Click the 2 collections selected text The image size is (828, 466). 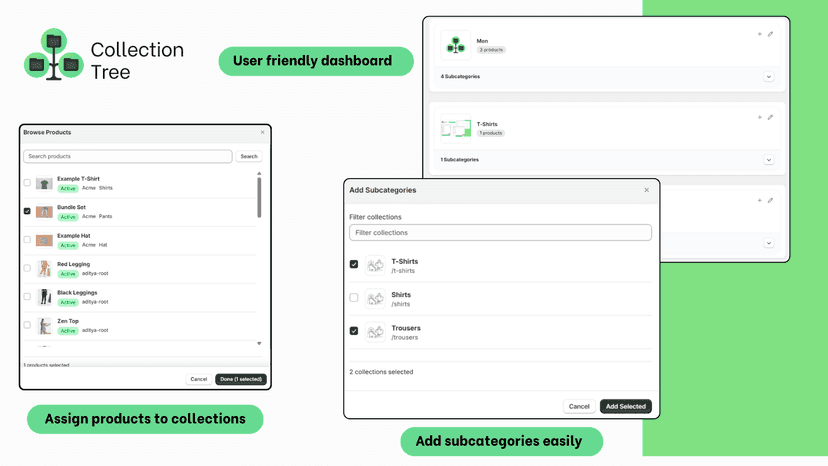coord(381,372)
